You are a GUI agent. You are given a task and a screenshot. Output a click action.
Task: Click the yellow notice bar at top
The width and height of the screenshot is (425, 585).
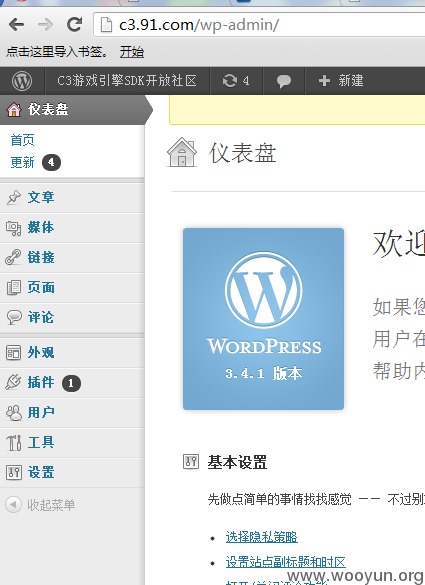point(297,110)
